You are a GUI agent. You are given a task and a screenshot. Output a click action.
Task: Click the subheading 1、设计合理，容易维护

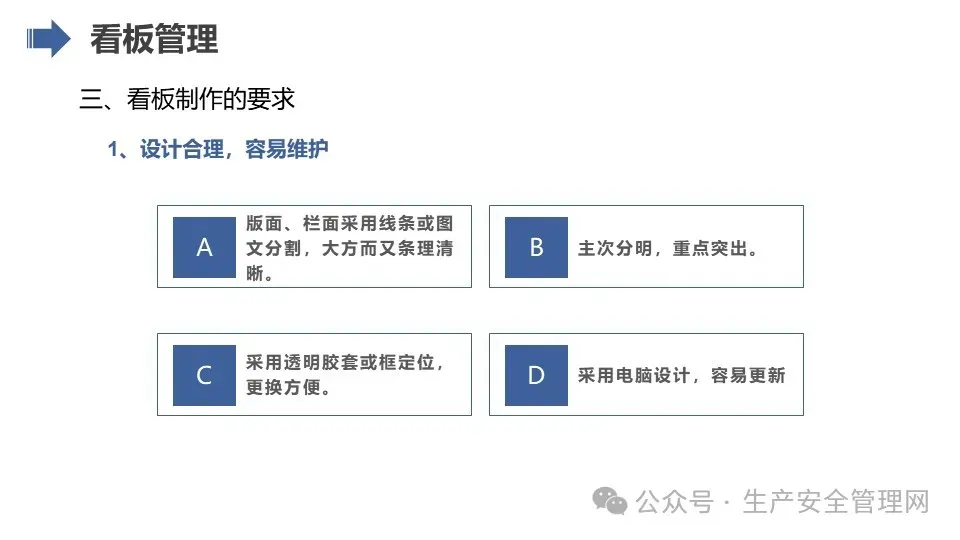[x=218, y=149]
